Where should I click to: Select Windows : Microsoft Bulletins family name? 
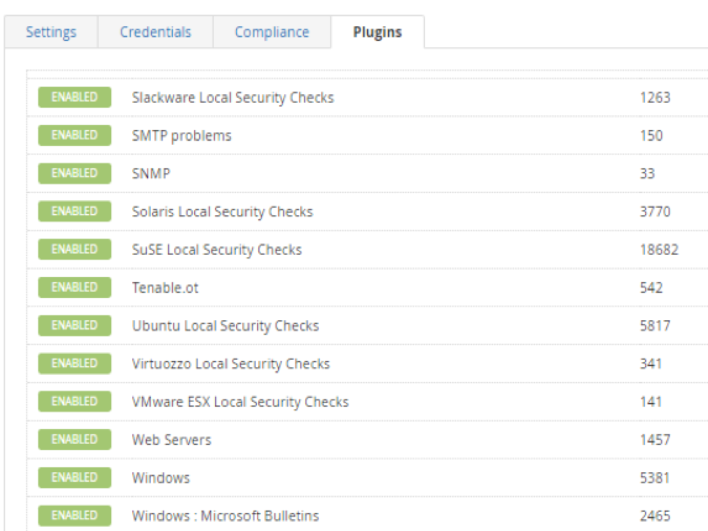225,516
